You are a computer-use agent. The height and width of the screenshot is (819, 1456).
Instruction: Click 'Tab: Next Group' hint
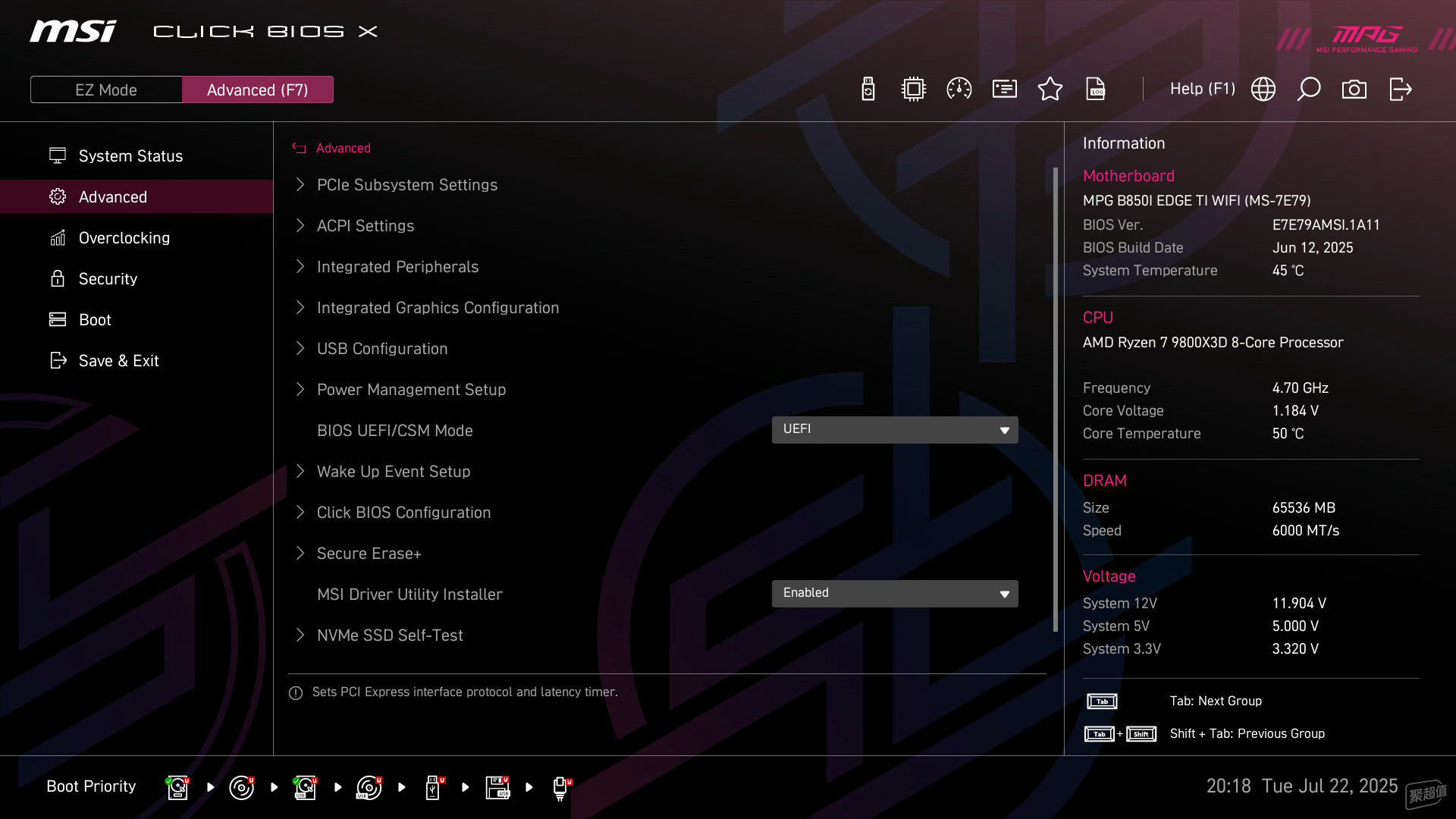click(x=1216, y=701)
